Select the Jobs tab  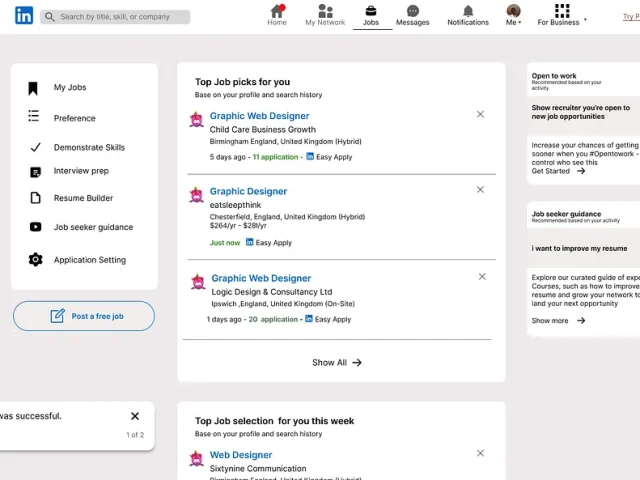(x=371, y=16)
